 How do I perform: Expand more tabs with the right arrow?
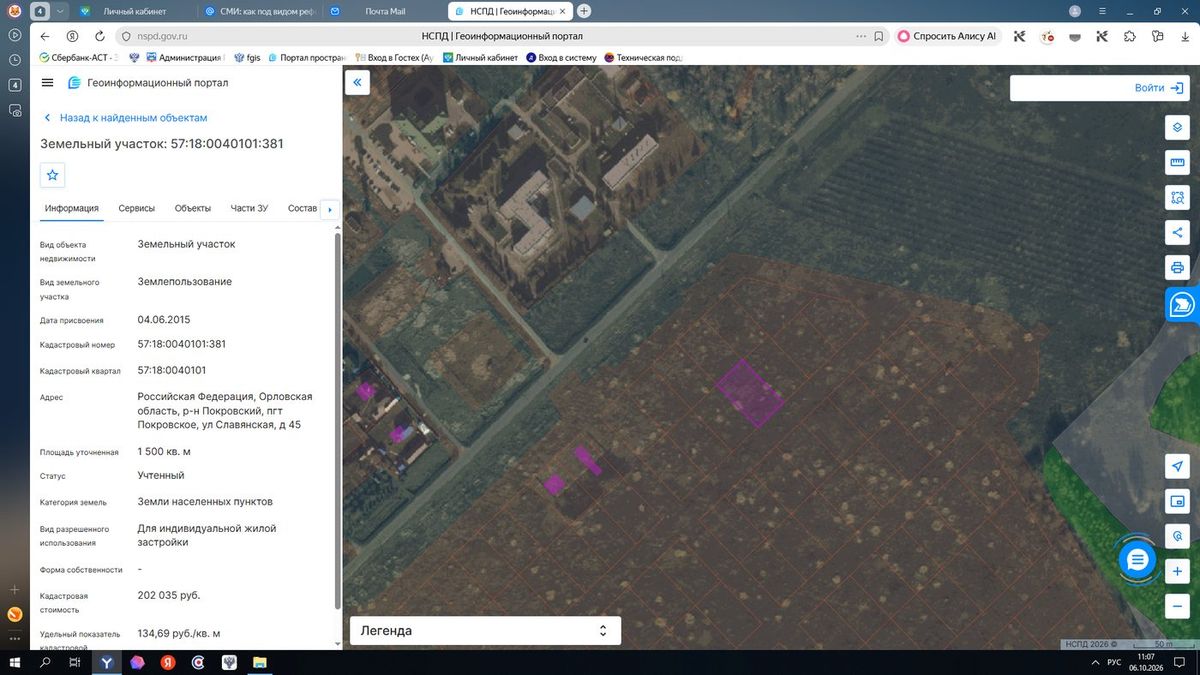pos(329,209)
